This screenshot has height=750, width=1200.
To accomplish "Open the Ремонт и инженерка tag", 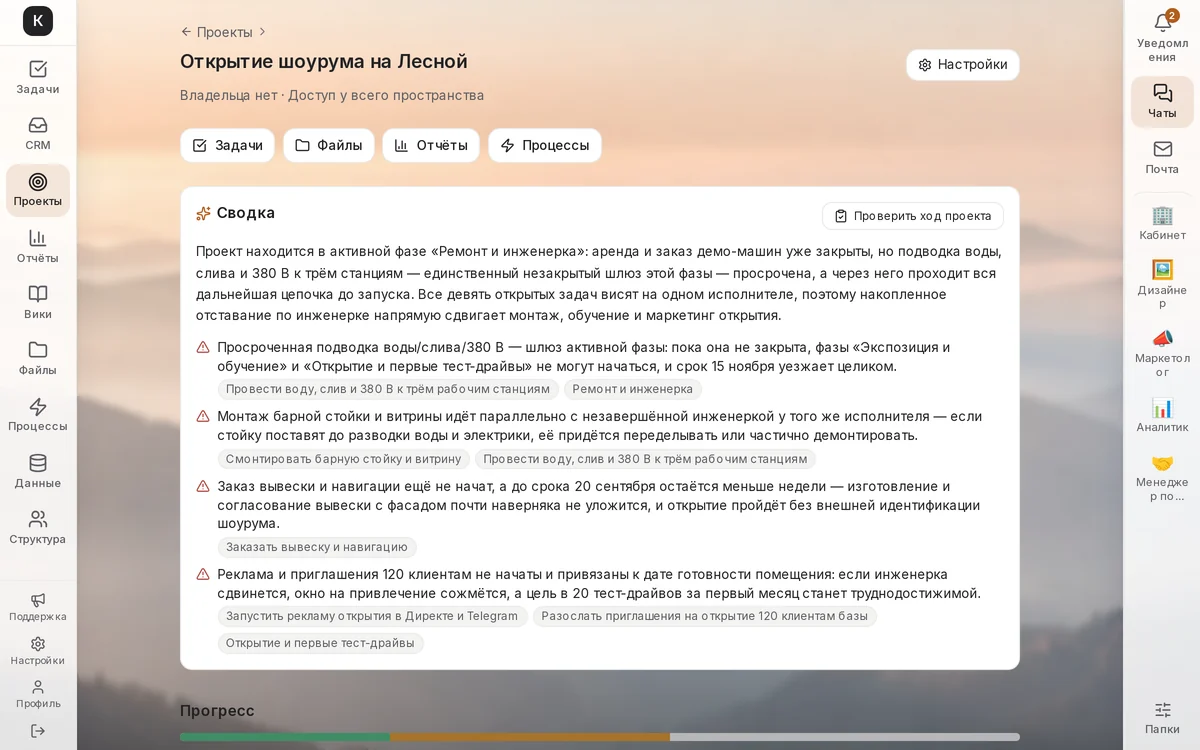I will [633, 389].
